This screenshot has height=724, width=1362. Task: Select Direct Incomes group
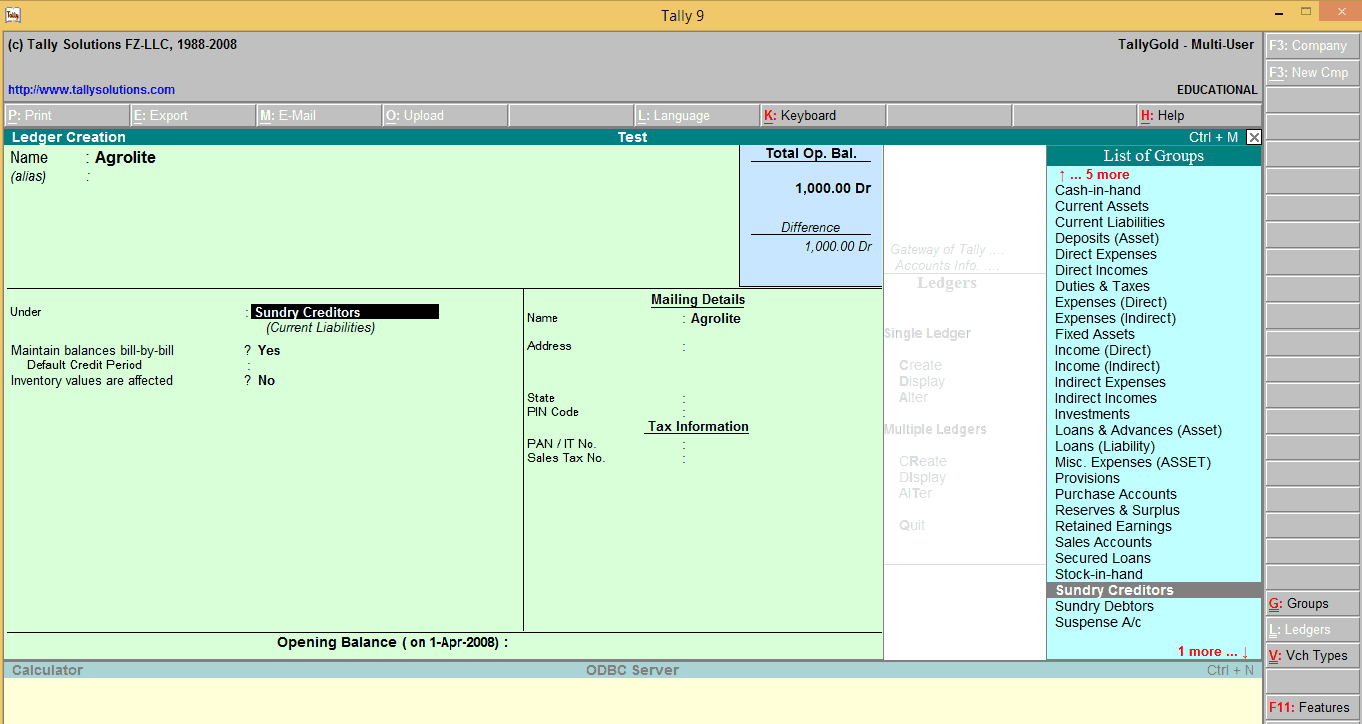[1101, 271]
